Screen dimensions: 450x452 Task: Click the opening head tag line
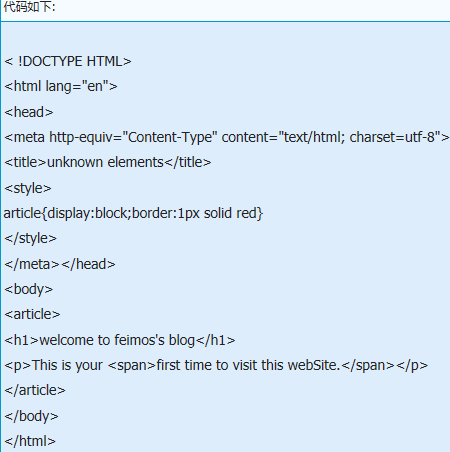point(29,112)
